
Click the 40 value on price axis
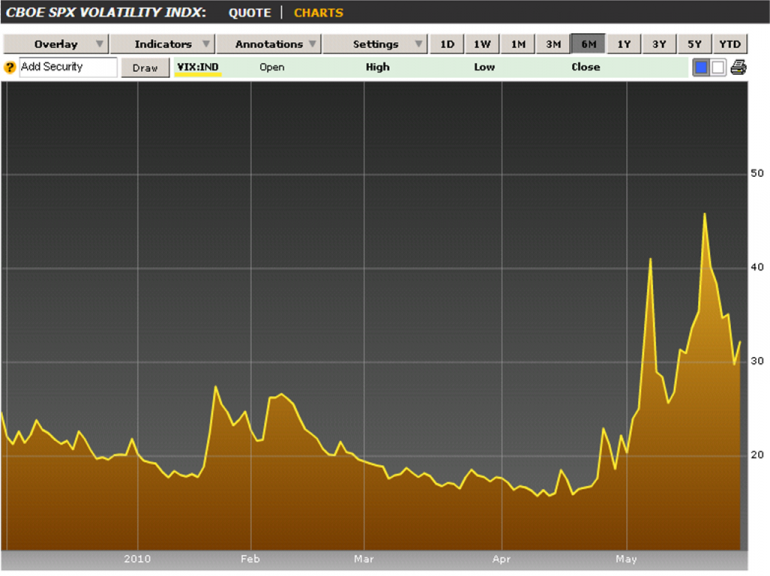(757, 267)
